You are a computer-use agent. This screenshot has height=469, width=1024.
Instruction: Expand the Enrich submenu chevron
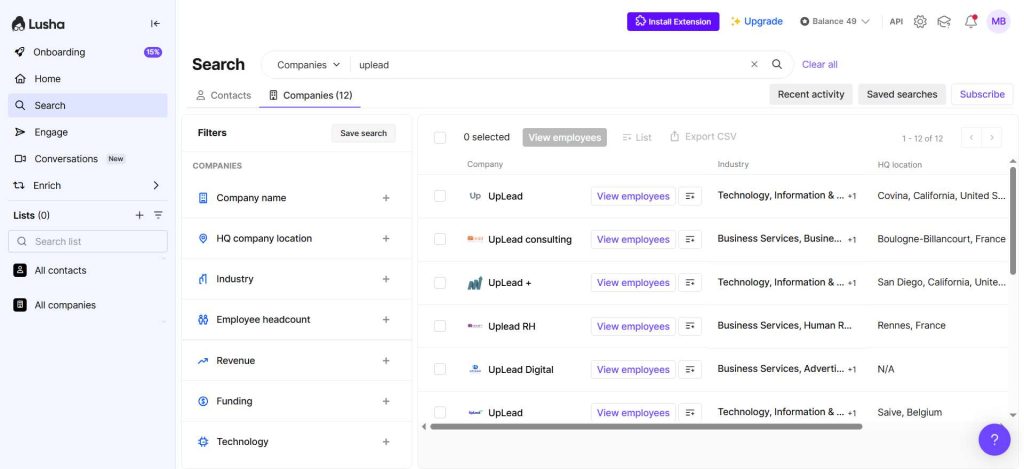click(x=156, y=186)
